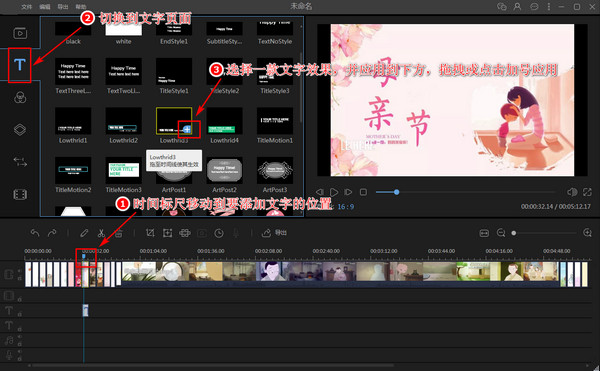The height and width of the screenshot is (371, 600).
Task: Open the transitions tab in sidebar
Action: pyautogui.click(x=20, y=162)
